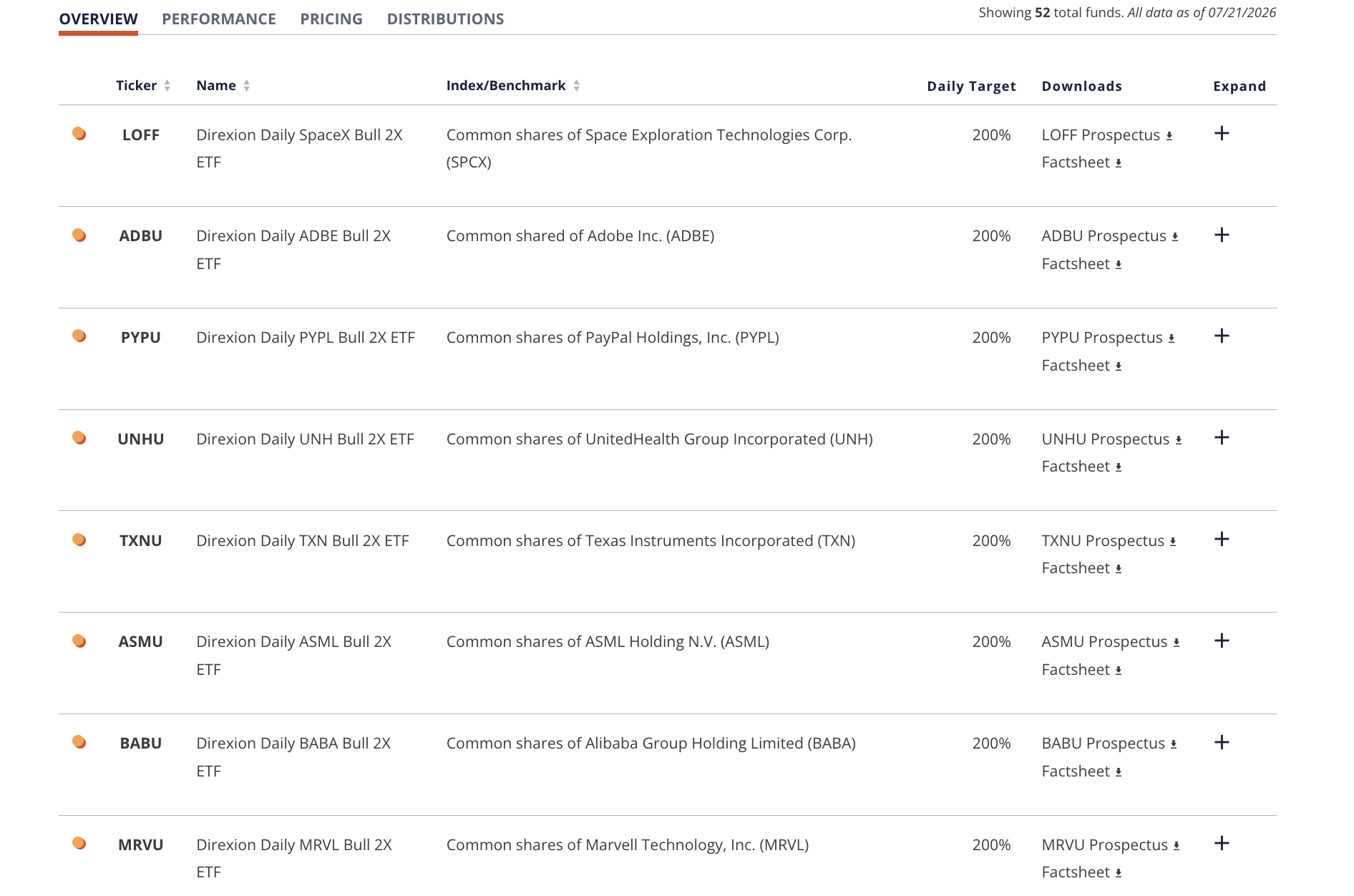
Task: Download the MRVU Prospectus
Action: (1111, 845)
